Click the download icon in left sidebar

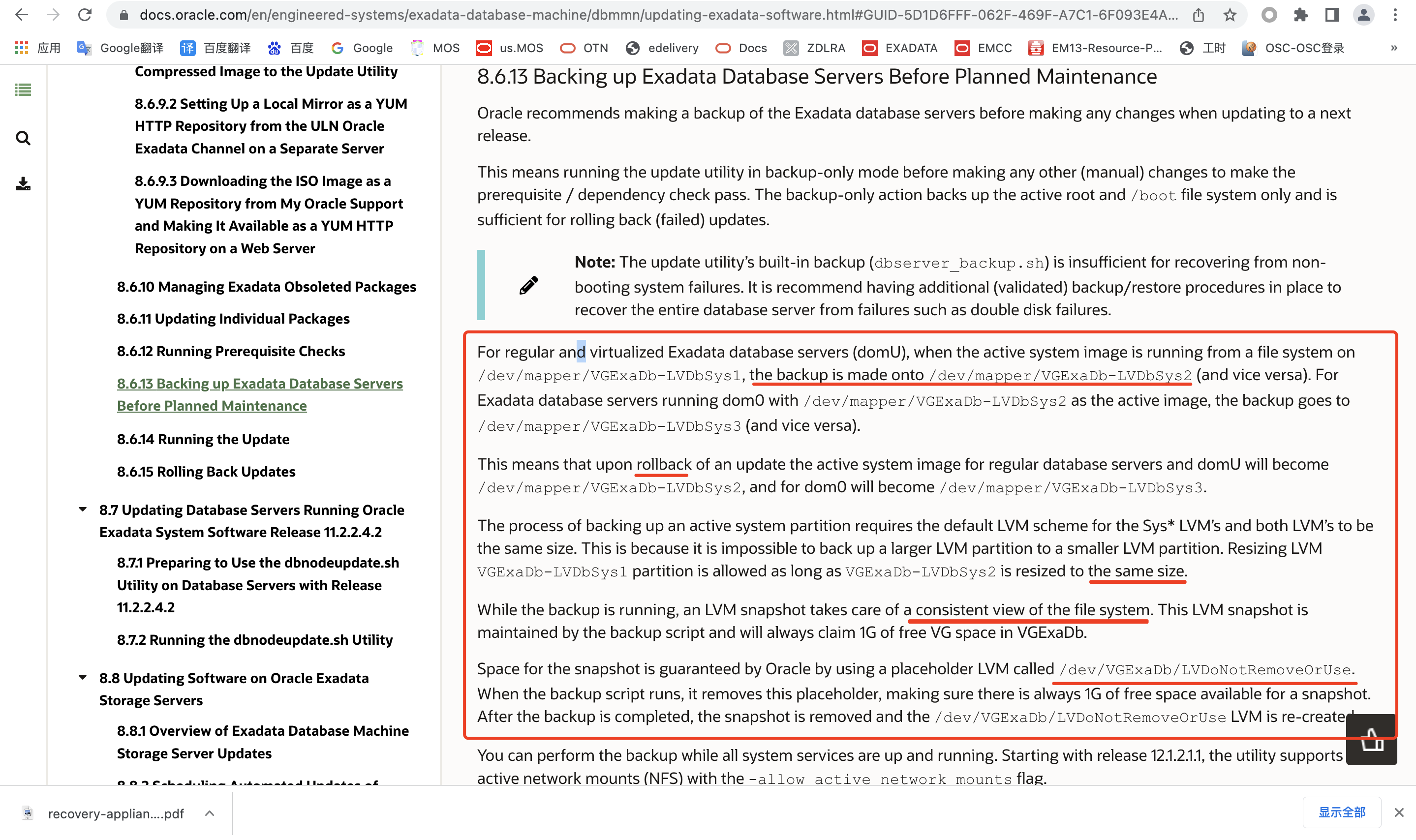pos(23,184)
